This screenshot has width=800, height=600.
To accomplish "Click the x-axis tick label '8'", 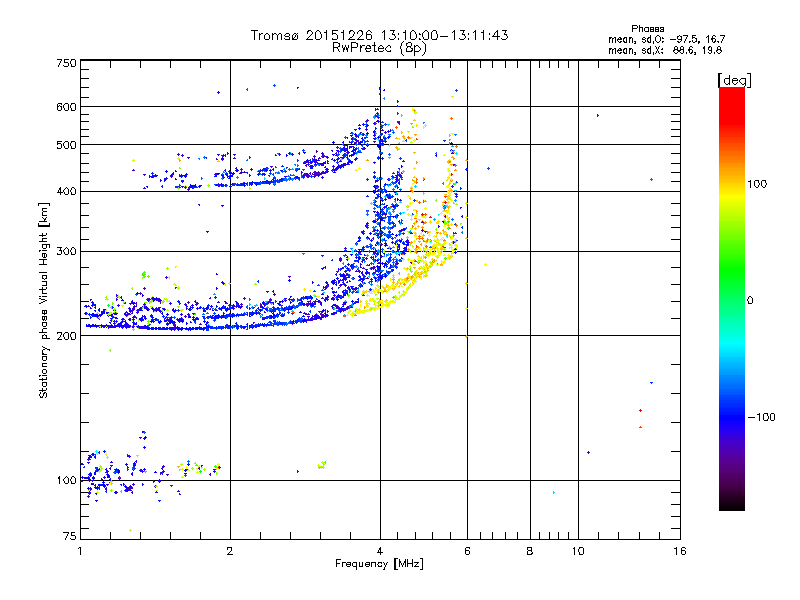I will (530, 551).
